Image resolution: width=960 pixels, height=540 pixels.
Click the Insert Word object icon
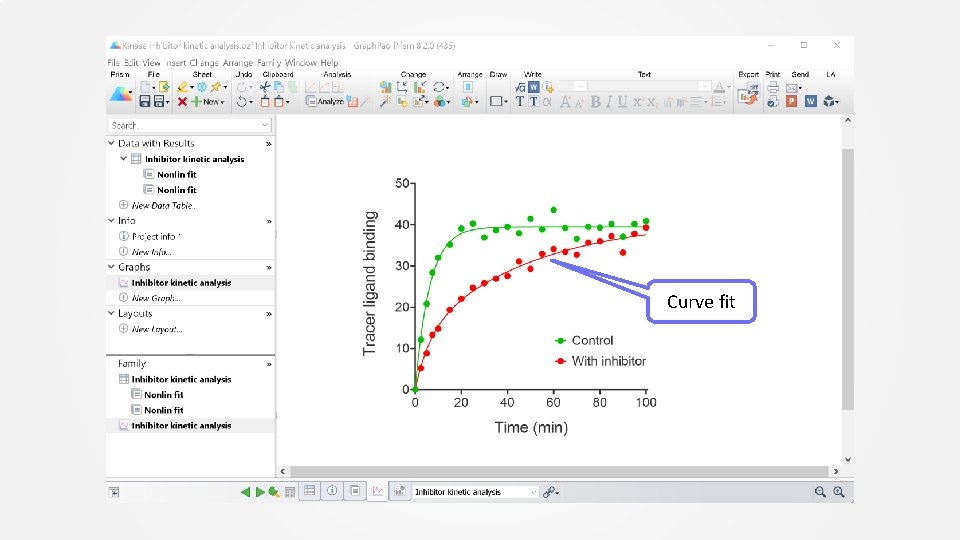(x=533, y=87)
